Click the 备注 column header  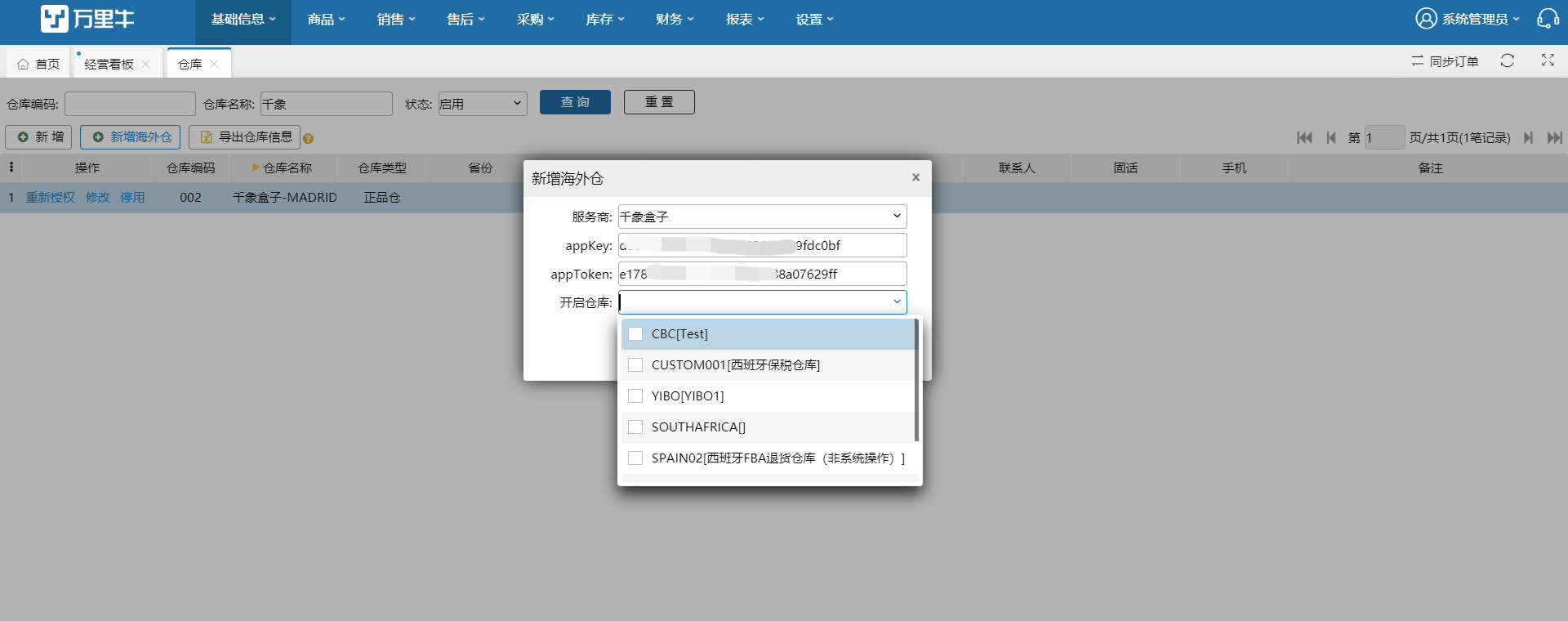pos(1430,168)
